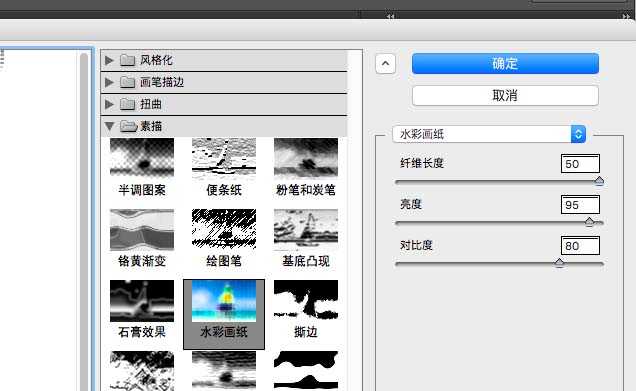Click the 亮度 value field
The image size is (636, 391).
[x=580, y=204]
